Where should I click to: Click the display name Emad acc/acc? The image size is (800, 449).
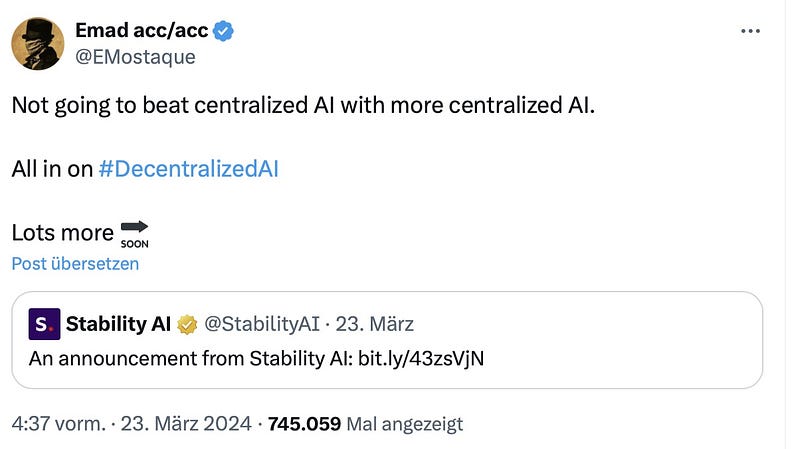142,31
